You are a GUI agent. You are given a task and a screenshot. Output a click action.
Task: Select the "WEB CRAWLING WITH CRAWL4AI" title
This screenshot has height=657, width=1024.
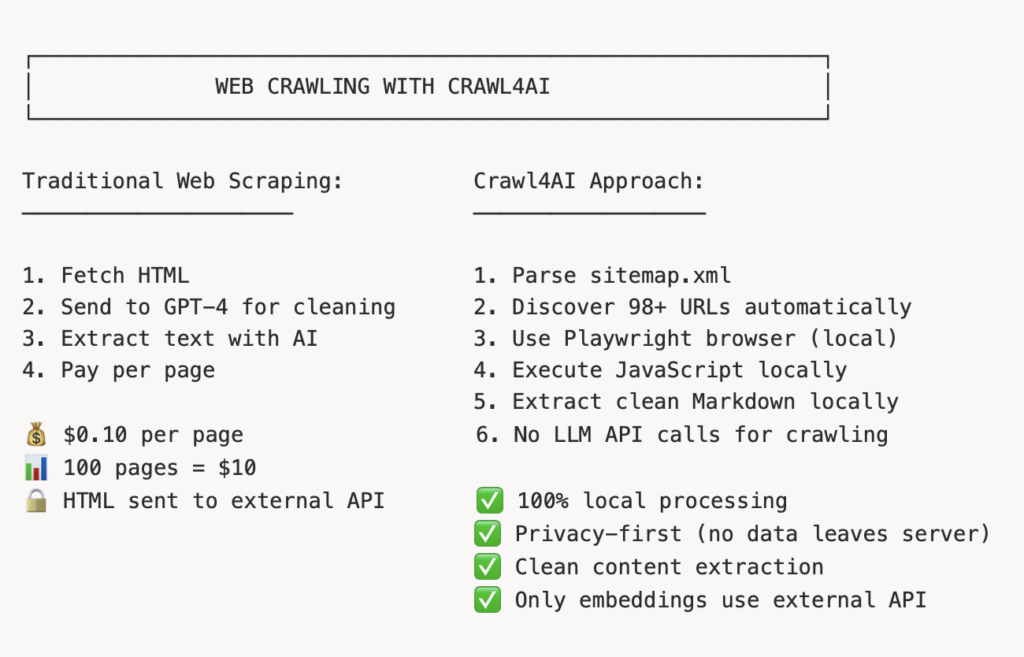382,87
